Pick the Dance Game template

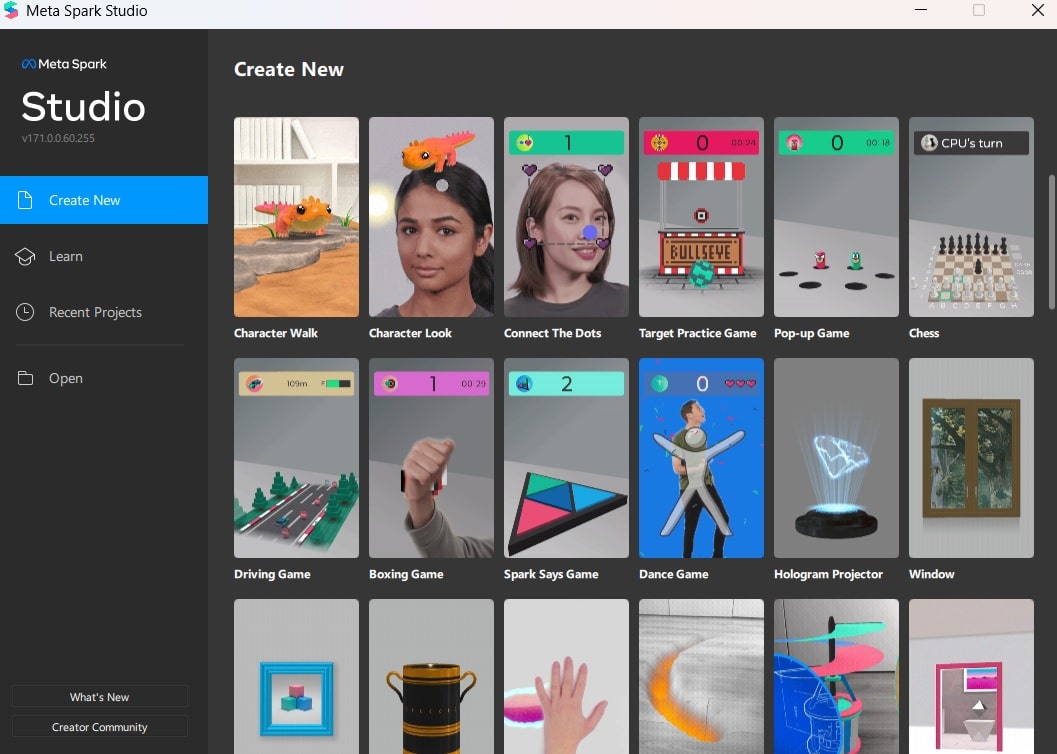tap(701, 458)
